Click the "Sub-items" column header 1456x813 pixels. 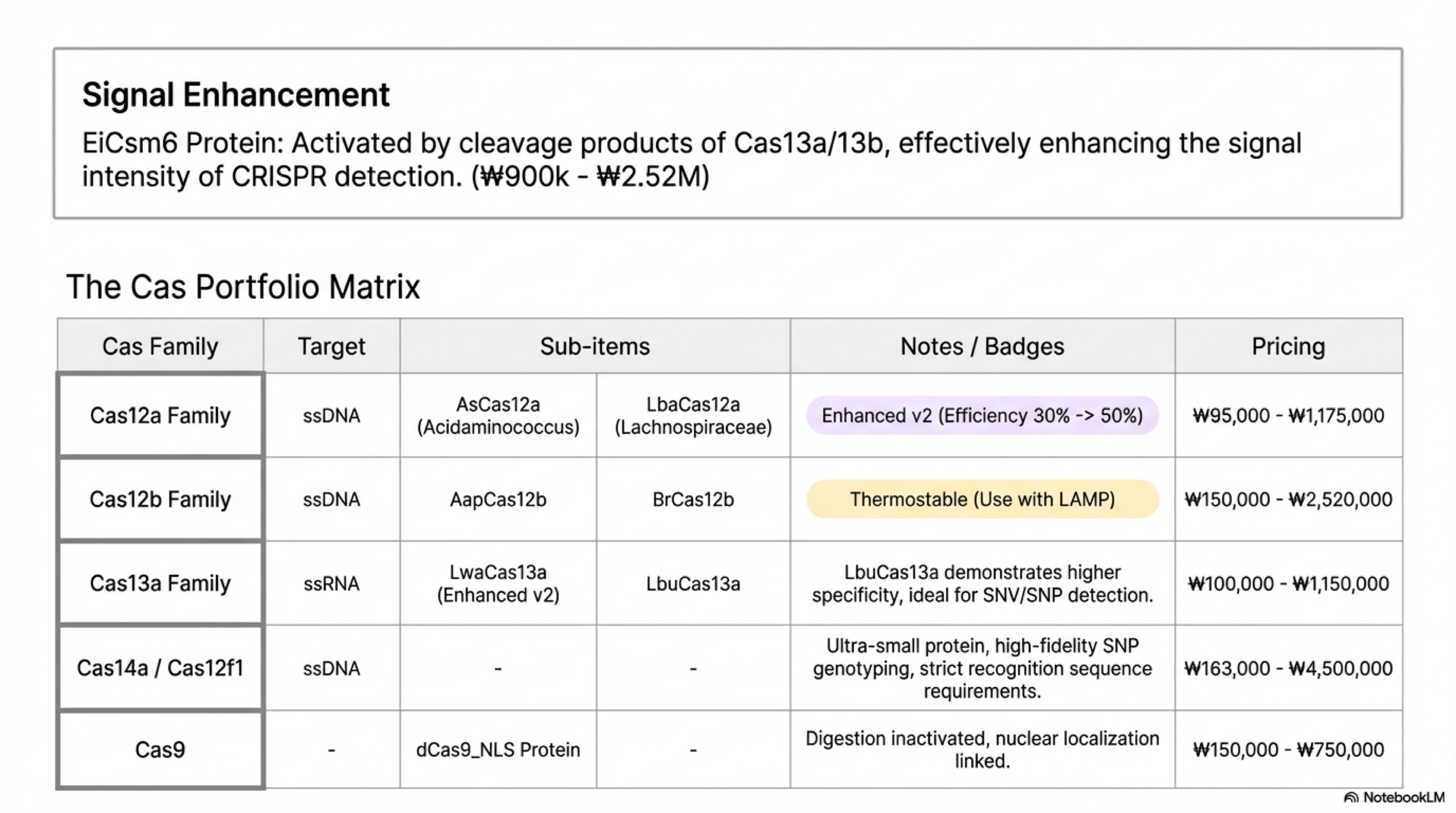coord(595,346)
